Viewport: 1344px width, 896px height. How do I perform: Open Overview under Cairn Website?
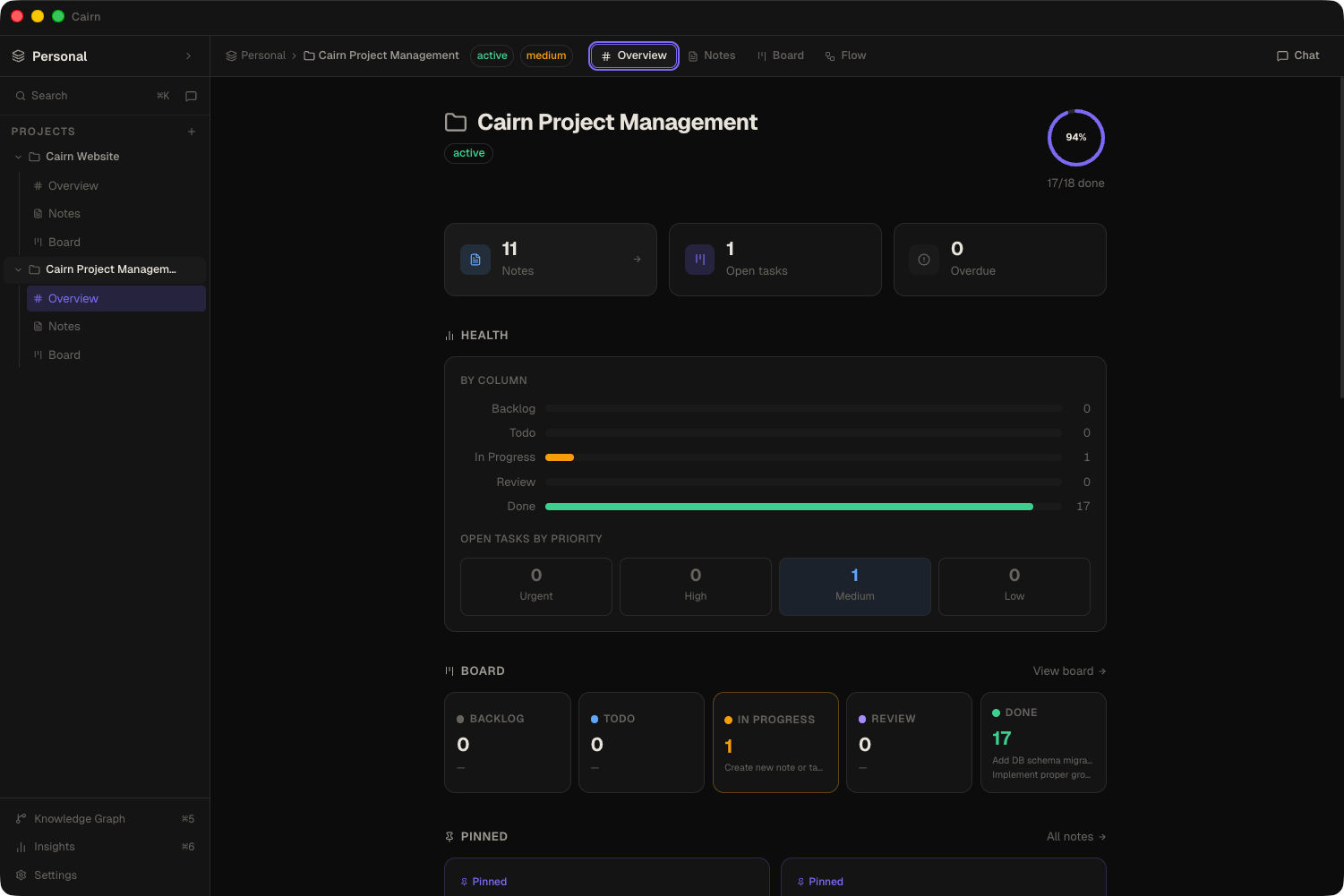[116, 186]
